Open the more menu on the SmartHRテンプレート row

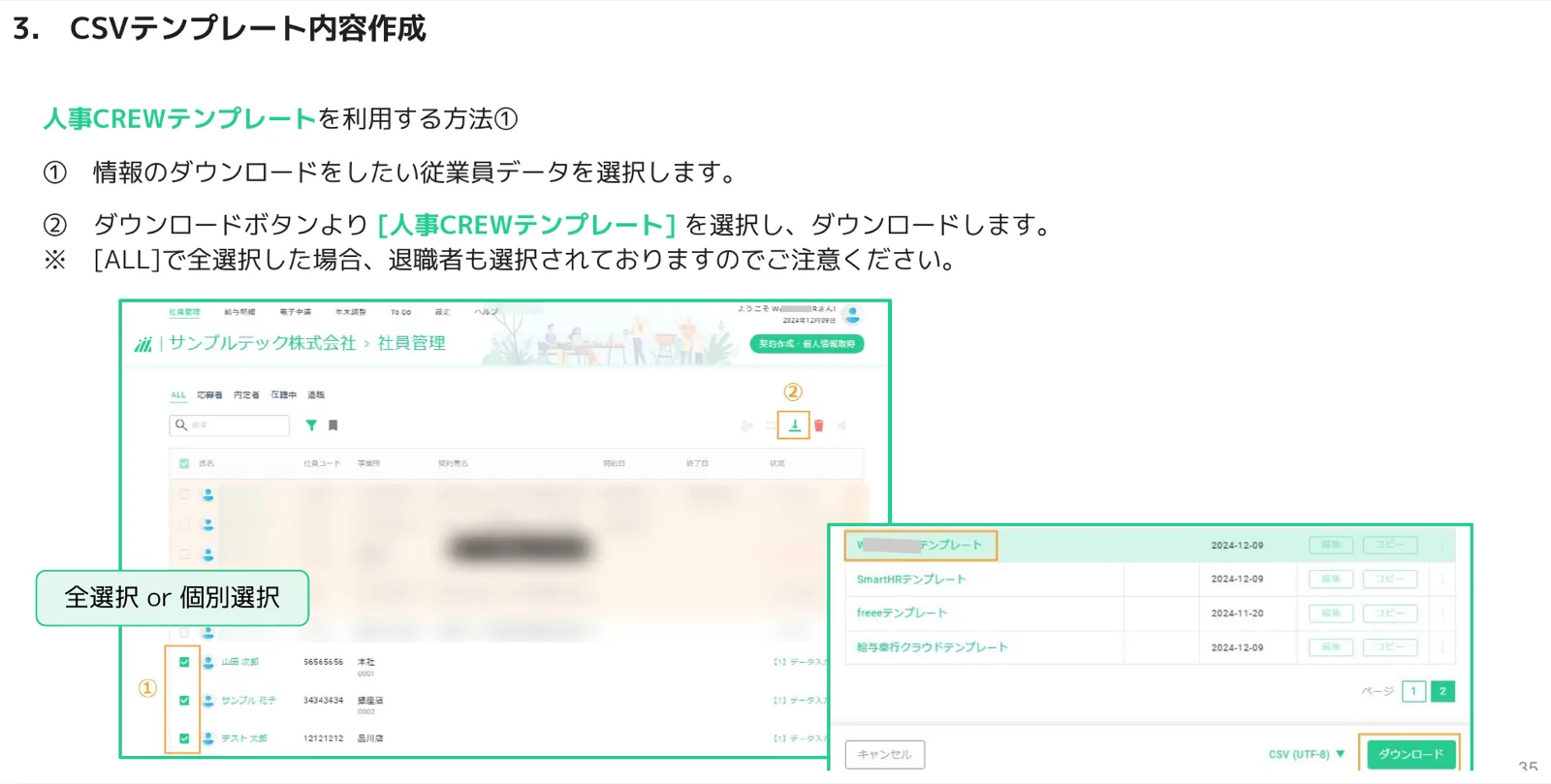(1442, 580)
